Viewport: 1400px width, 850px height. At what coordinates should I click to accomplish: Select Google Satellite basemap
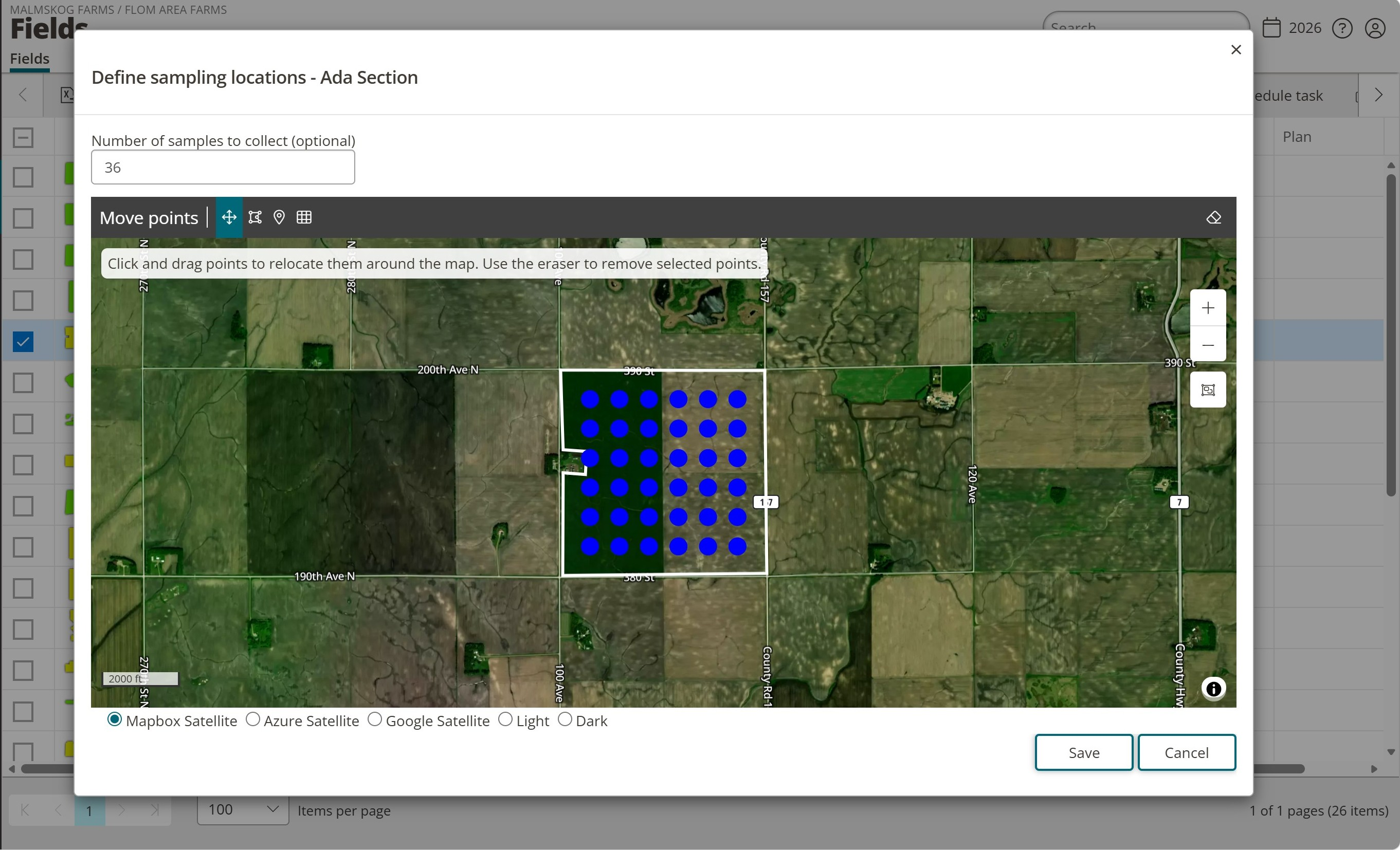(374, 720)
